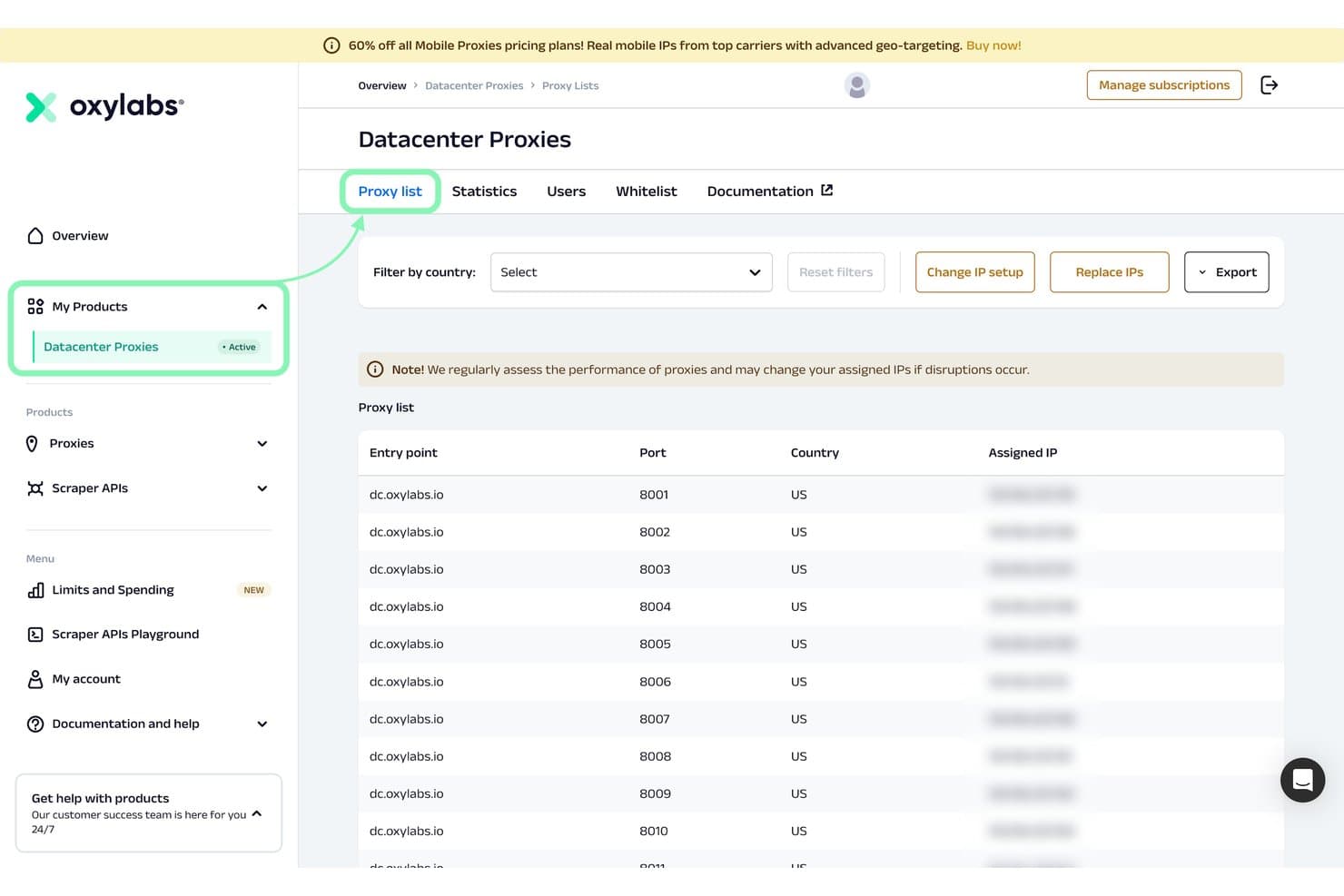Click the Entry point column header
Image resolution: width=1344 pixels, height=896 pixels.
(403, 453)
